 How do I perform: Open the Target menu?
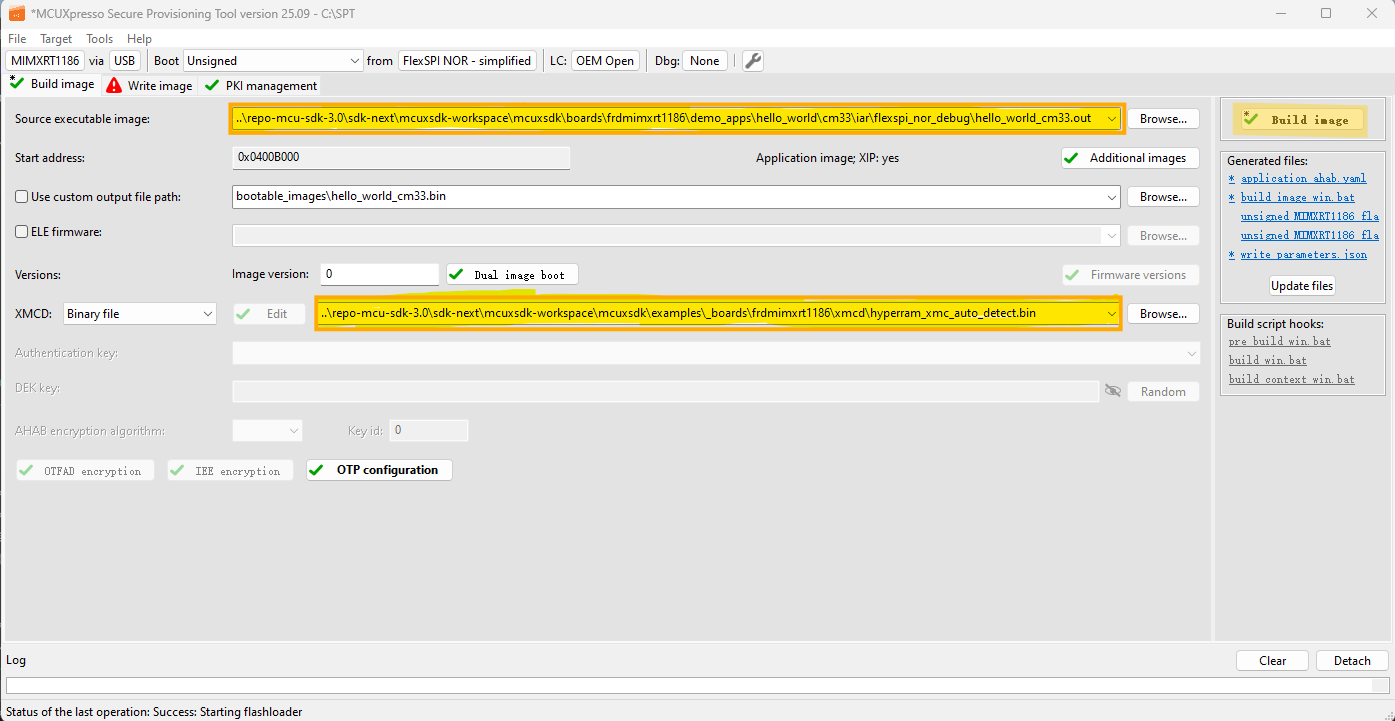[x=56, y=39]
